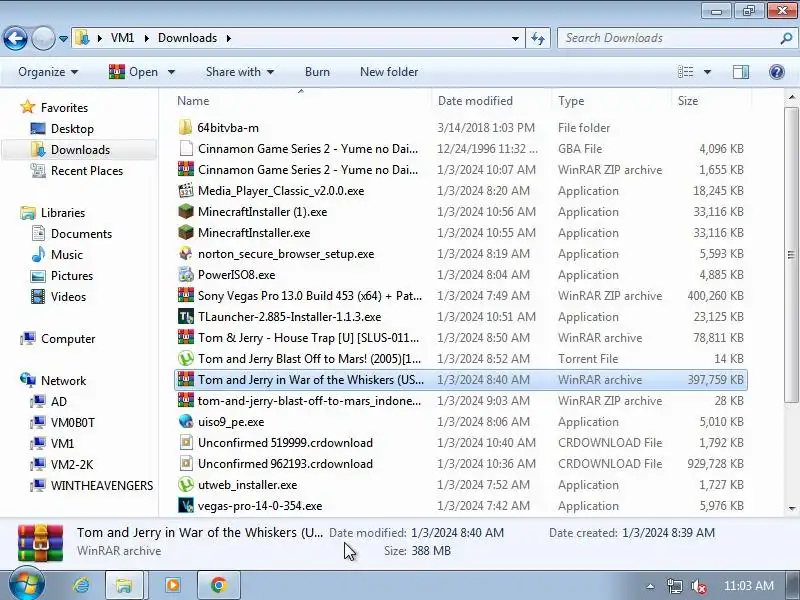Click the file list scroll down arrow
The image size is (800, 600).
[792, 508]
